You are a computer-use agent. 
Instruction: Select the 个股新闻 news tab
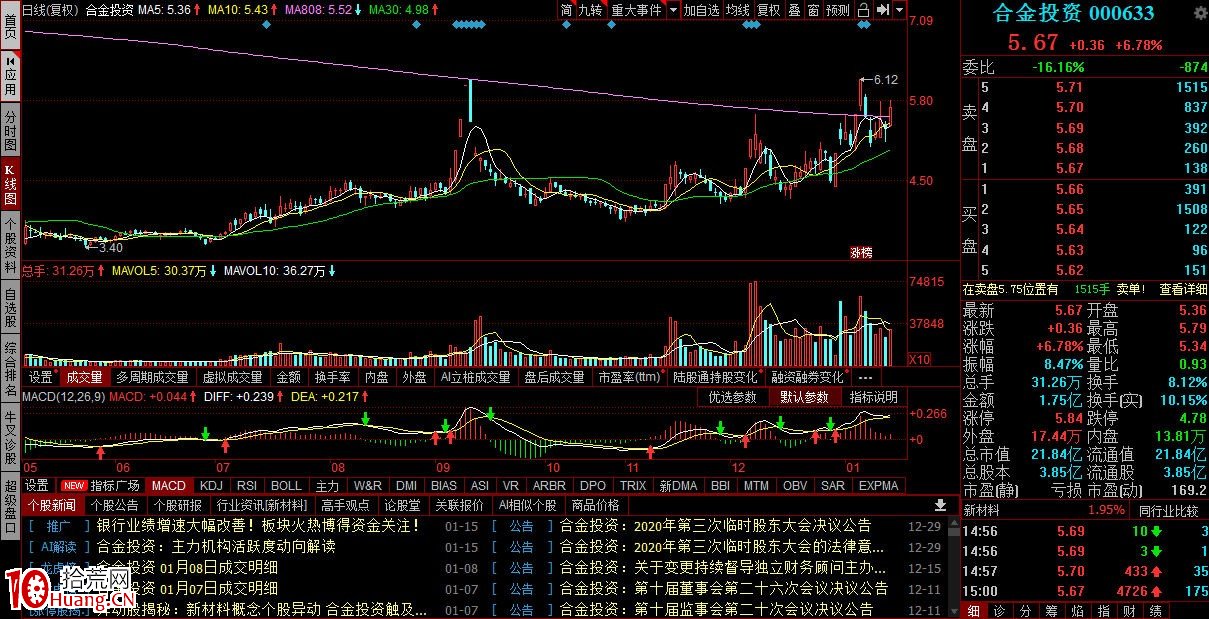point(52,505)
